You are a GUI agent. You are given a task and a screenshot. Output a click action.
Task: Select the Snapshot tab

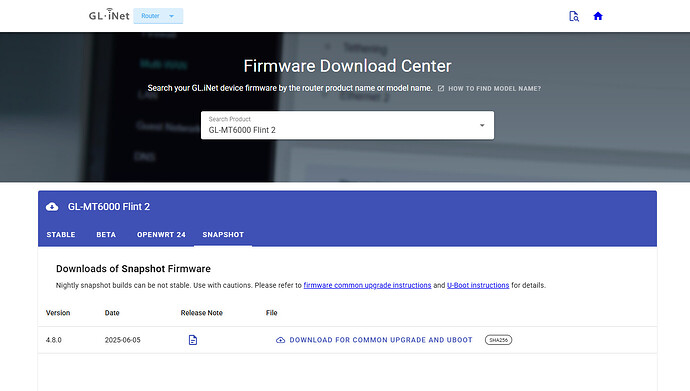pyautogui.click(x=223, y=234)
